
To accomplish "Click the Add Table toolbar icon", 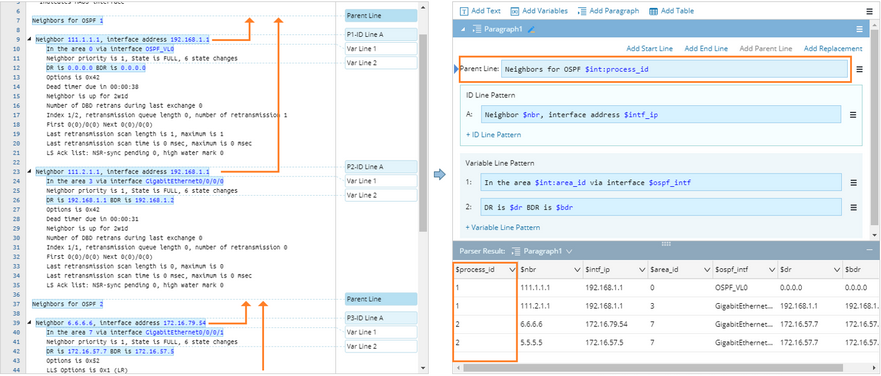I will 653,11.
